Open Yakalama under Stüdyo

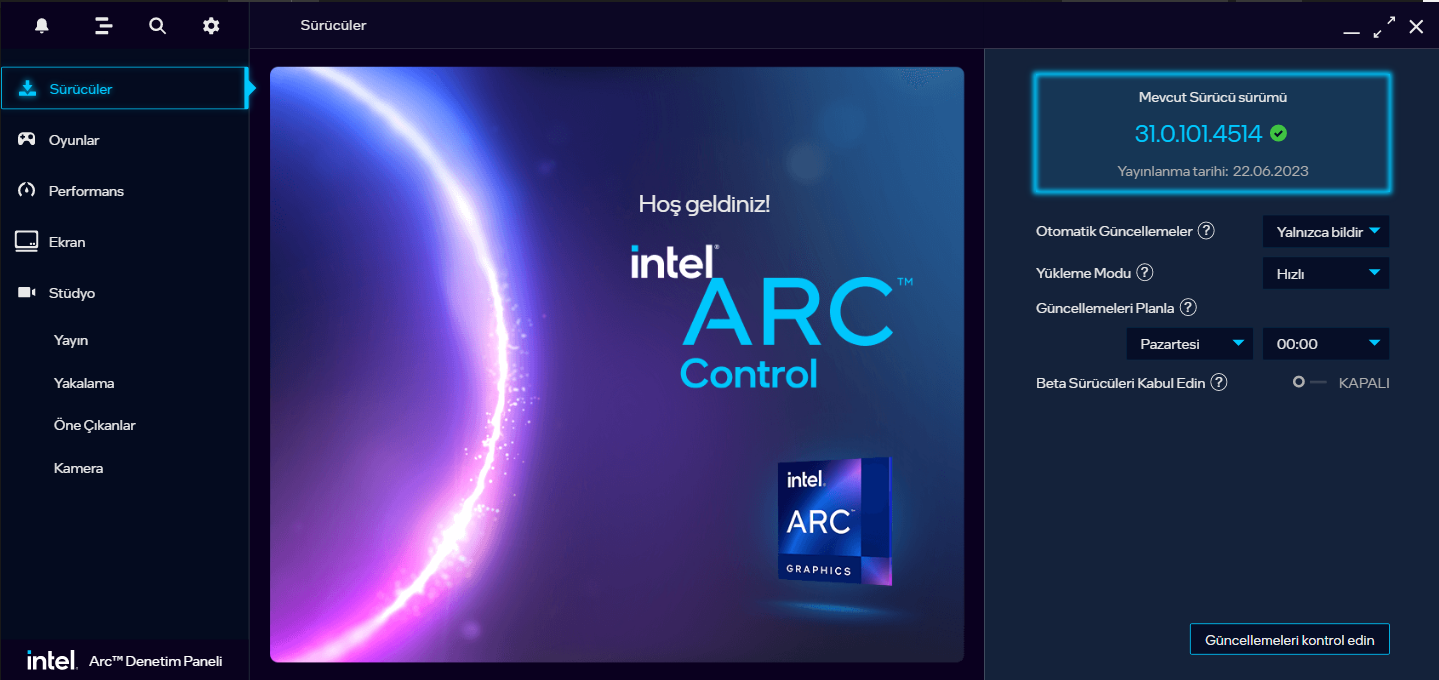(x=84, y=383)
